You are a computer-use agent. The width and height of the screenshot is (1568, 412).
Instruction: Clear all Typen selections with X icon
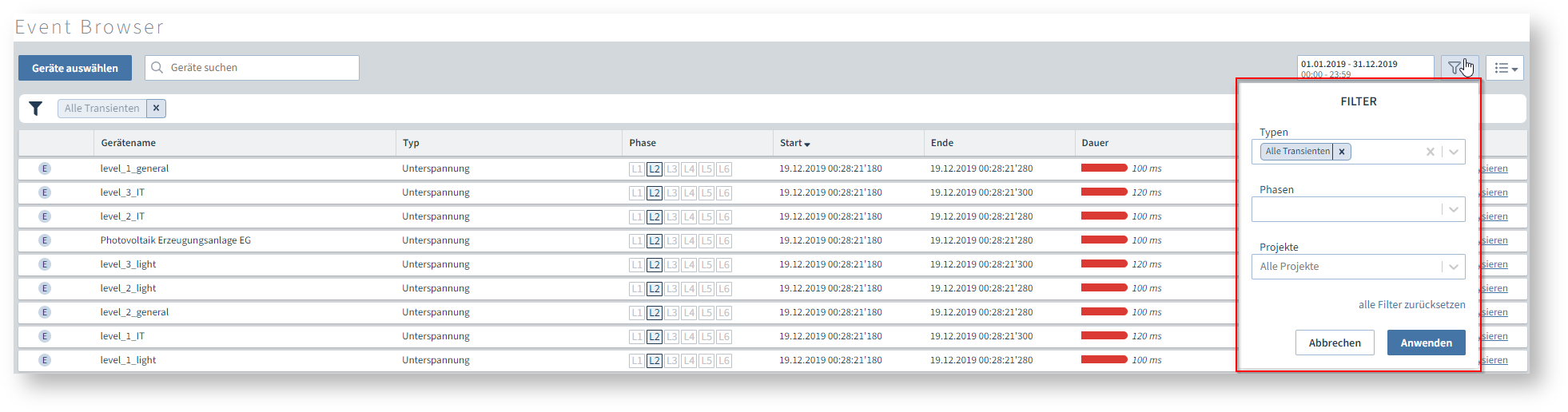(1430, 152)
